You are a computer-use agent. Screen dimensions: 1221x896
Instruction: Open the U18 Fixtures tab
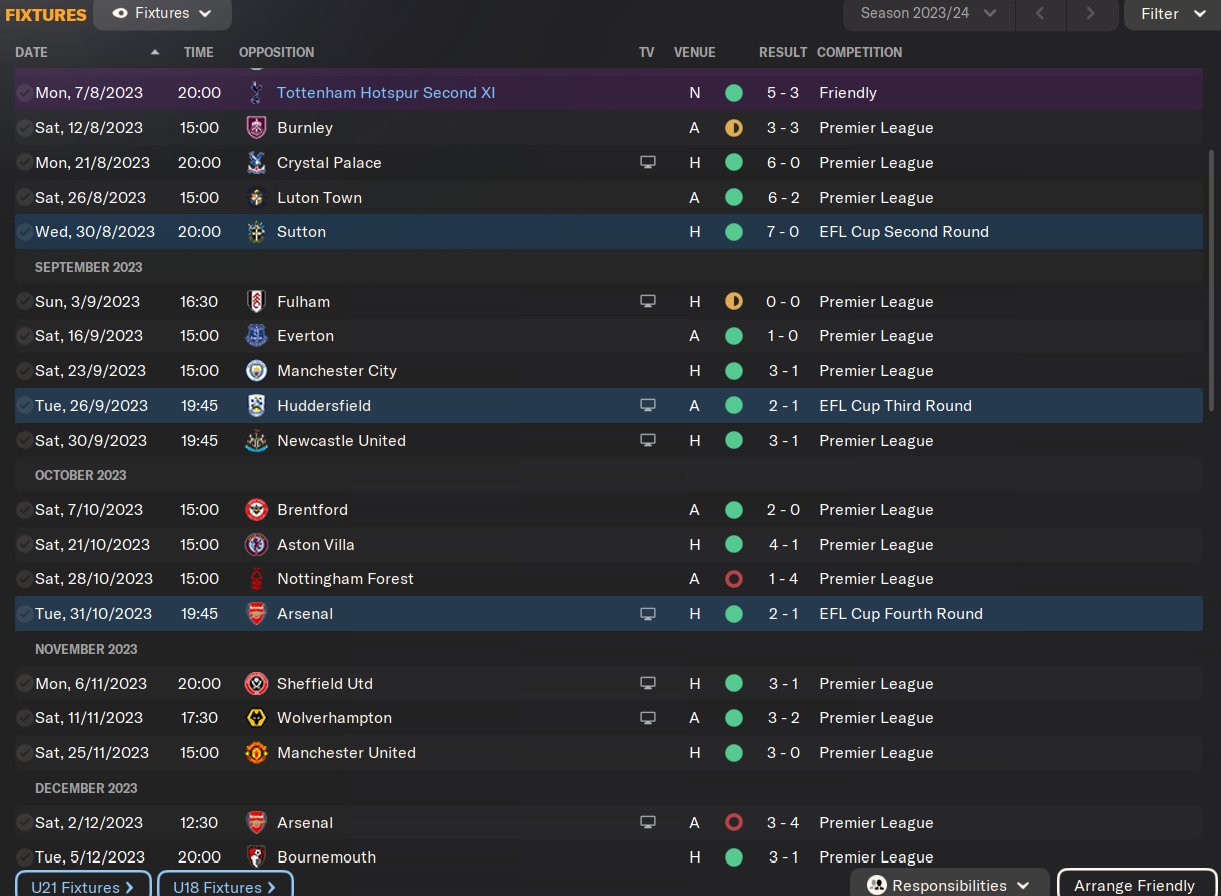[x=225, y=886]
